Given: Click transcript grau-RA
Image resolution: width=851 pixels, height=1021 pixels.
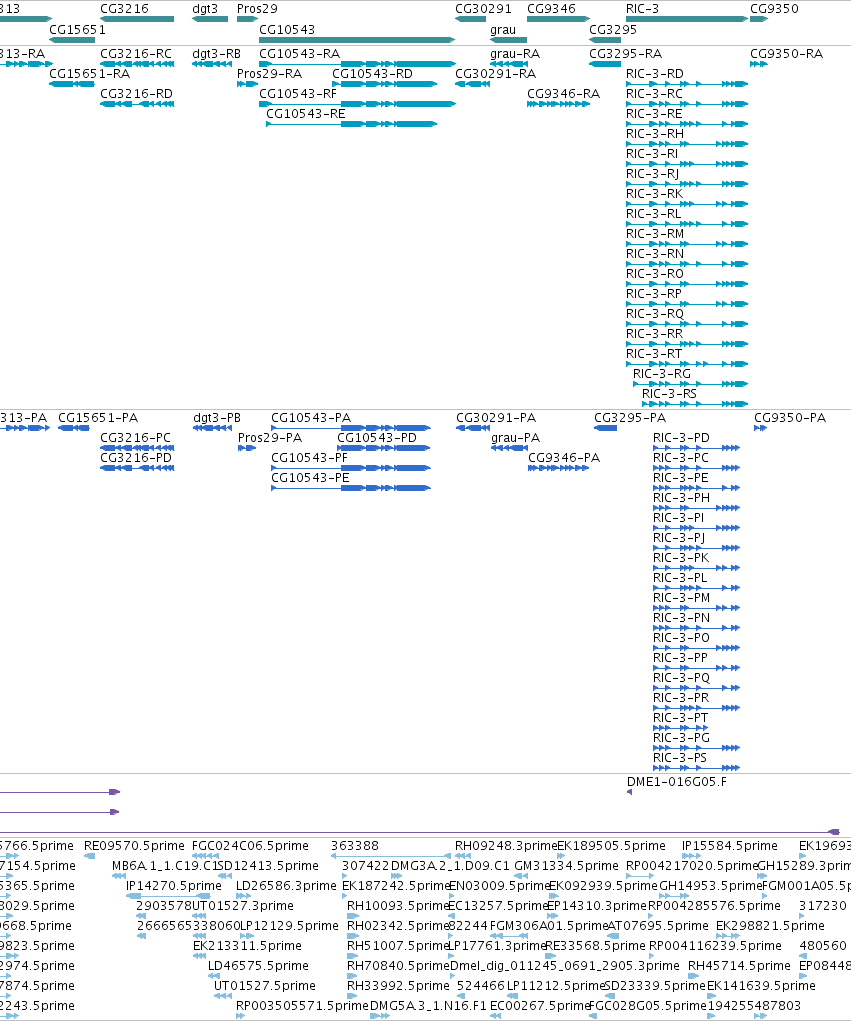Looking at the screenshot, I should pyautogui.click(x=515, y=53).
